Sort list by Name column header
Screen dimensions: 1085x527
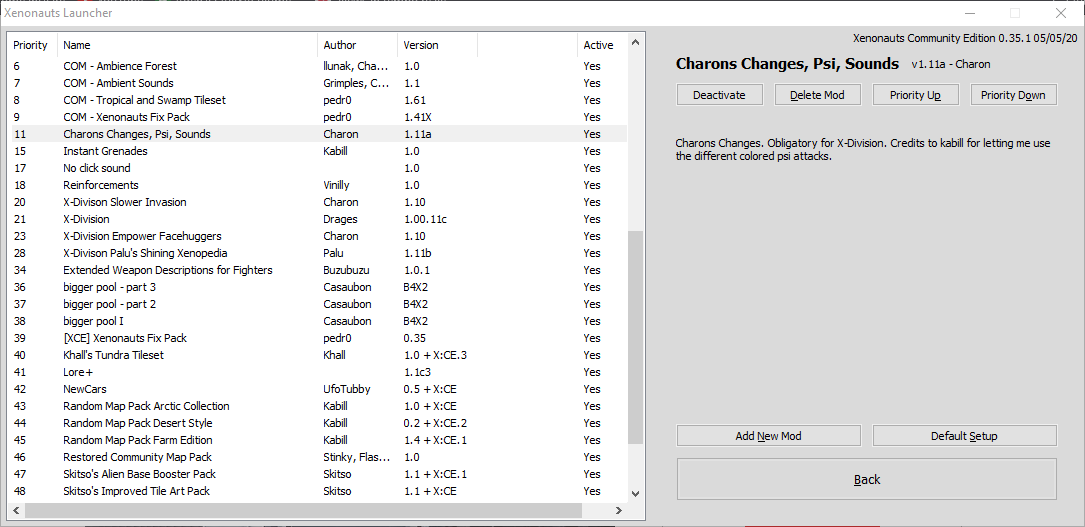188,45
